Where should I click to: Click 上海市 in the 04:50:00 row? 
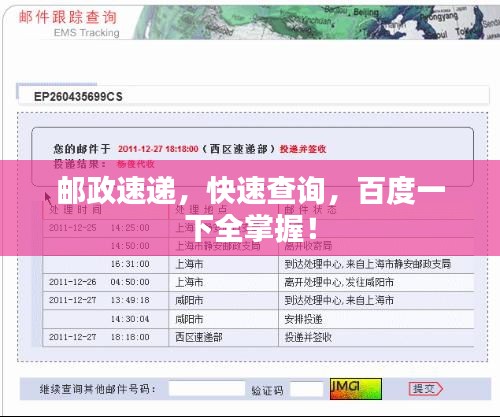click(189, 282)
